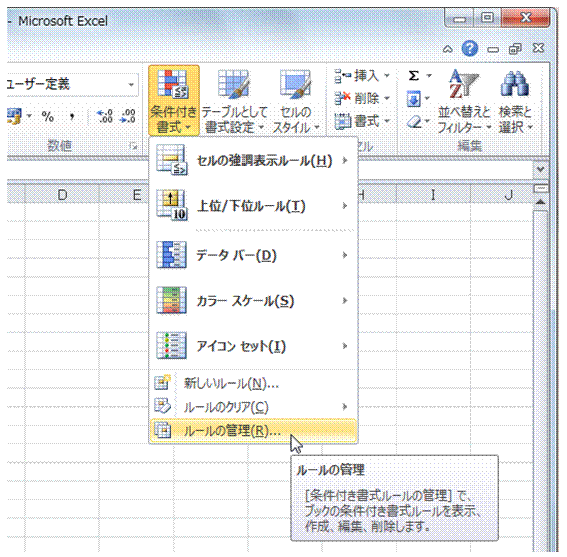Image resolution: width=567 pixels, height=557 pixels.
Task: Click the AutoSum sigma icon
Action: [x=414, y=76]
